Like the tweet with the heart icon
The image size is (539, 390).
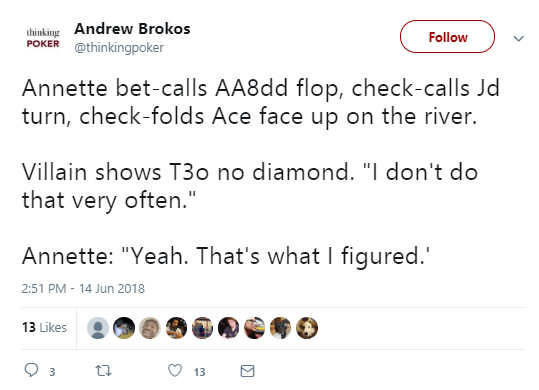point(175,370)
